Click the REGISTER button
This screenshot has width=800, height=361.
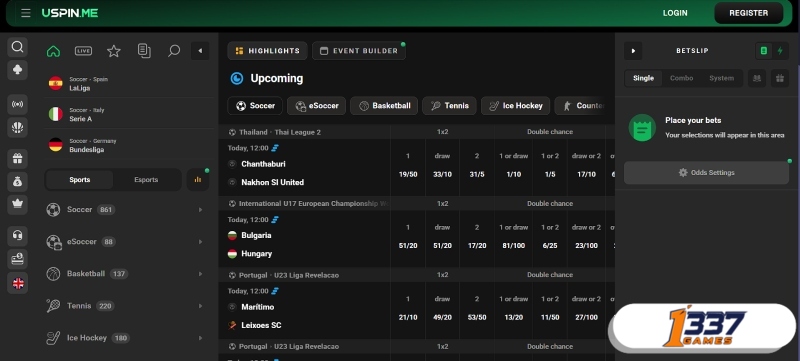748,13
